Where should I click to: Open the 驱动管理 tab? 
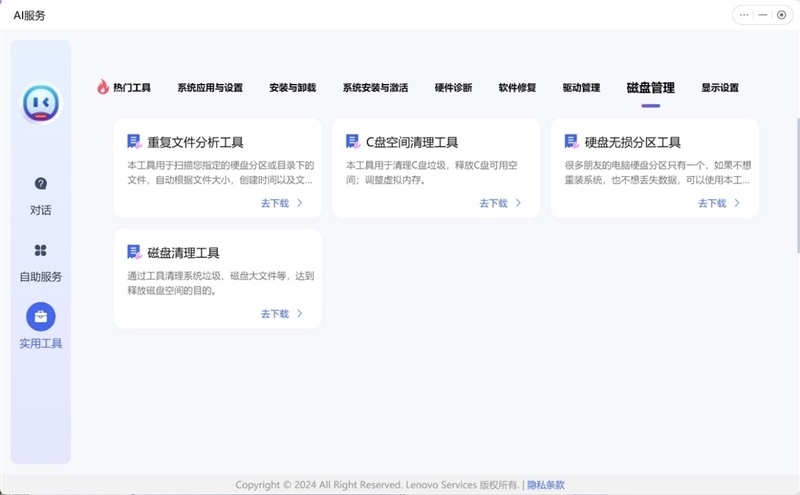[581, 88]
